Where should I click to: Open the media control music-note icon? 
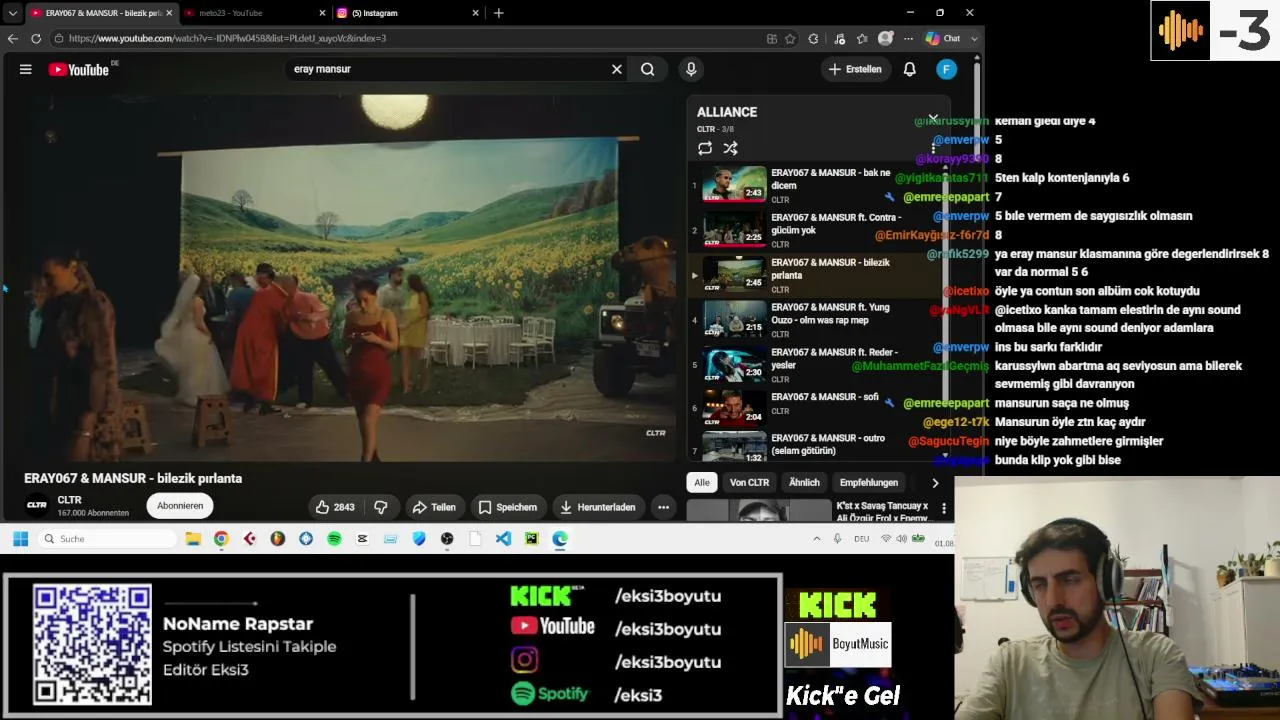[838, 38]
